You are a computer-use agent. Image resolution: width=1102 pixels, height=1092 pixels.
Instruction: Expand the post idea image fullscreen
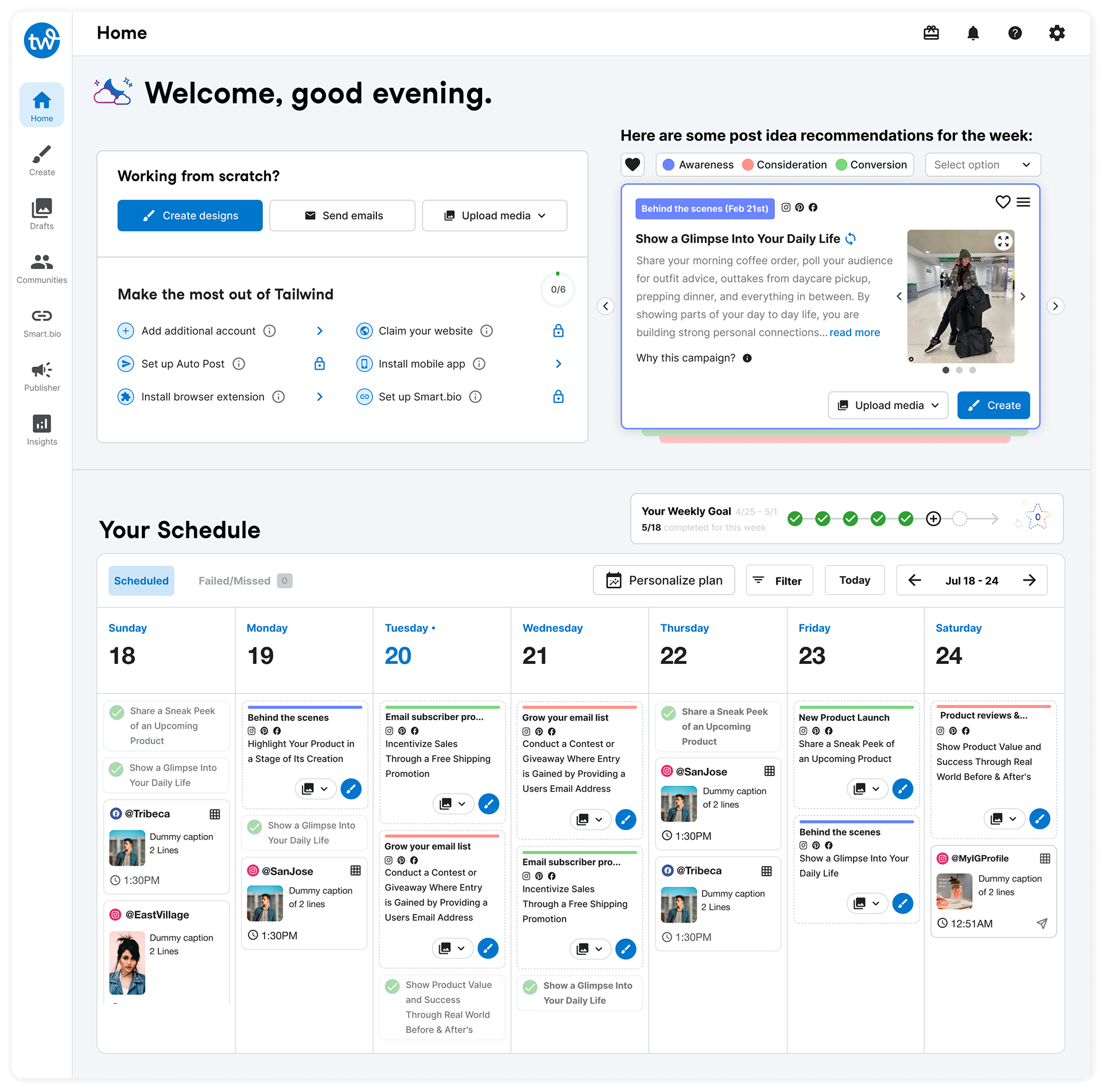[x=1003, y=242]
